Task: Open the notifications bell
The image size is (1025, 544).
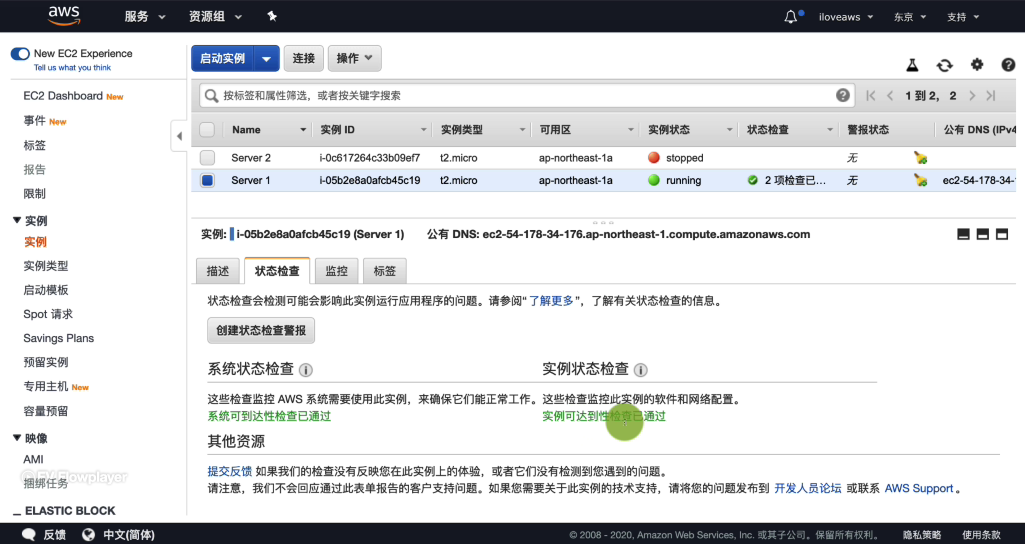Action: 791,17
